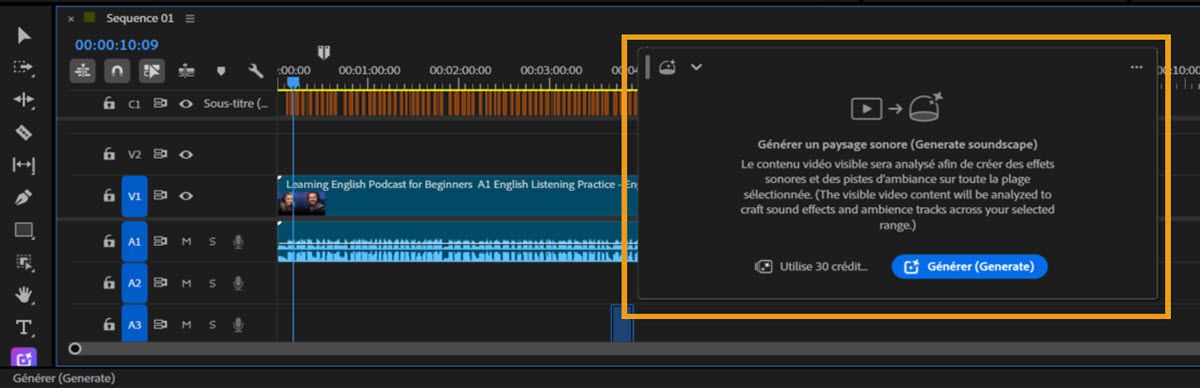Screen dimensions: 1200x388
Task: Solo audio track A1 with S button
Action: point(212,241)
